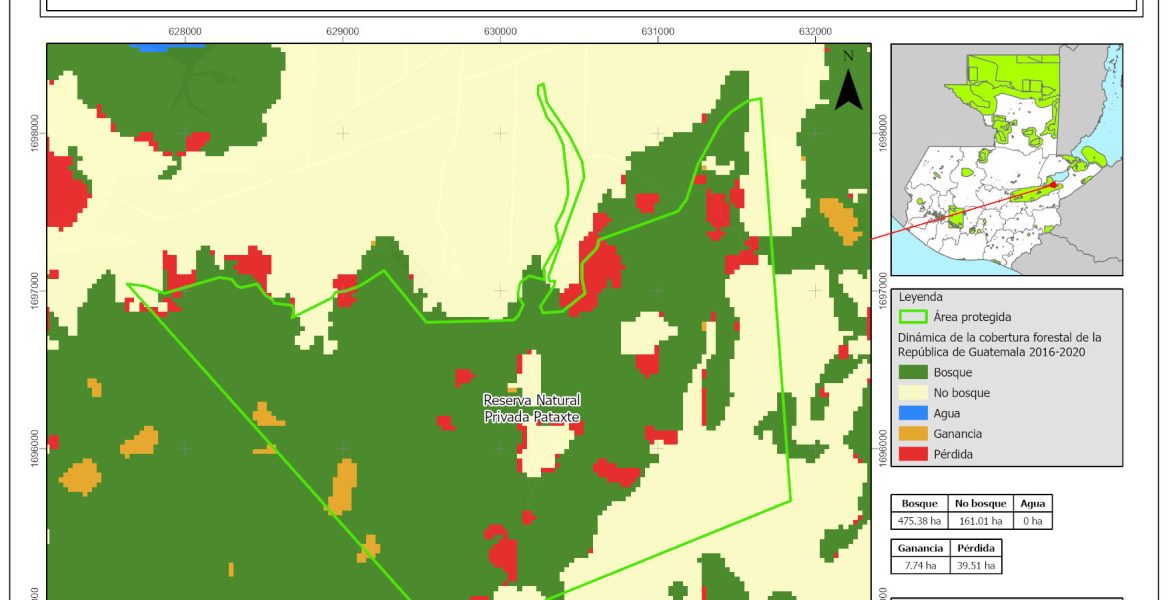
Task: Click the 475.38 ha Bosque table value
Action: pyautogui.click(x=919, y=521)
